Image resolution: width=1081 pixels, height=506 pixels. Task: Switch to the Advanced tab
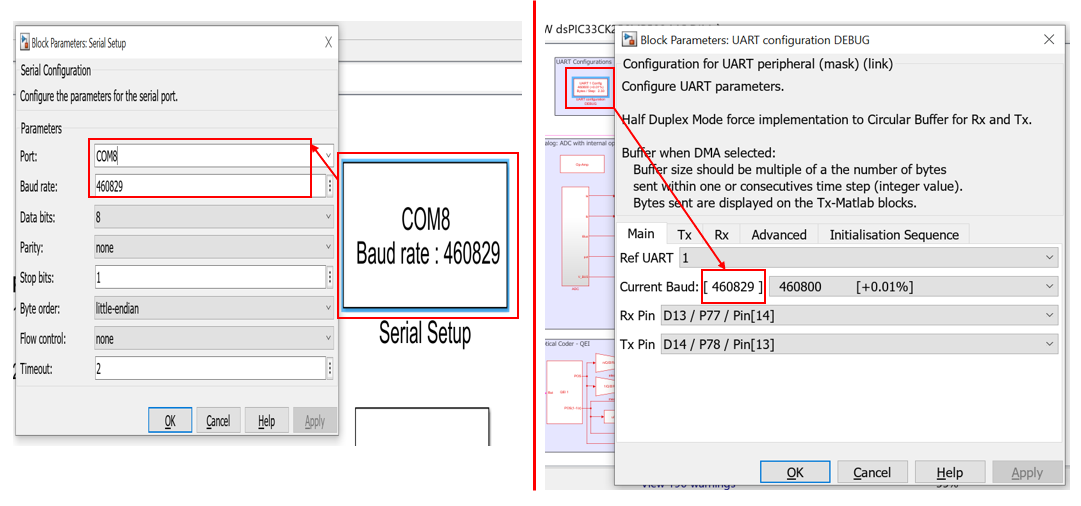pos(779,234)
